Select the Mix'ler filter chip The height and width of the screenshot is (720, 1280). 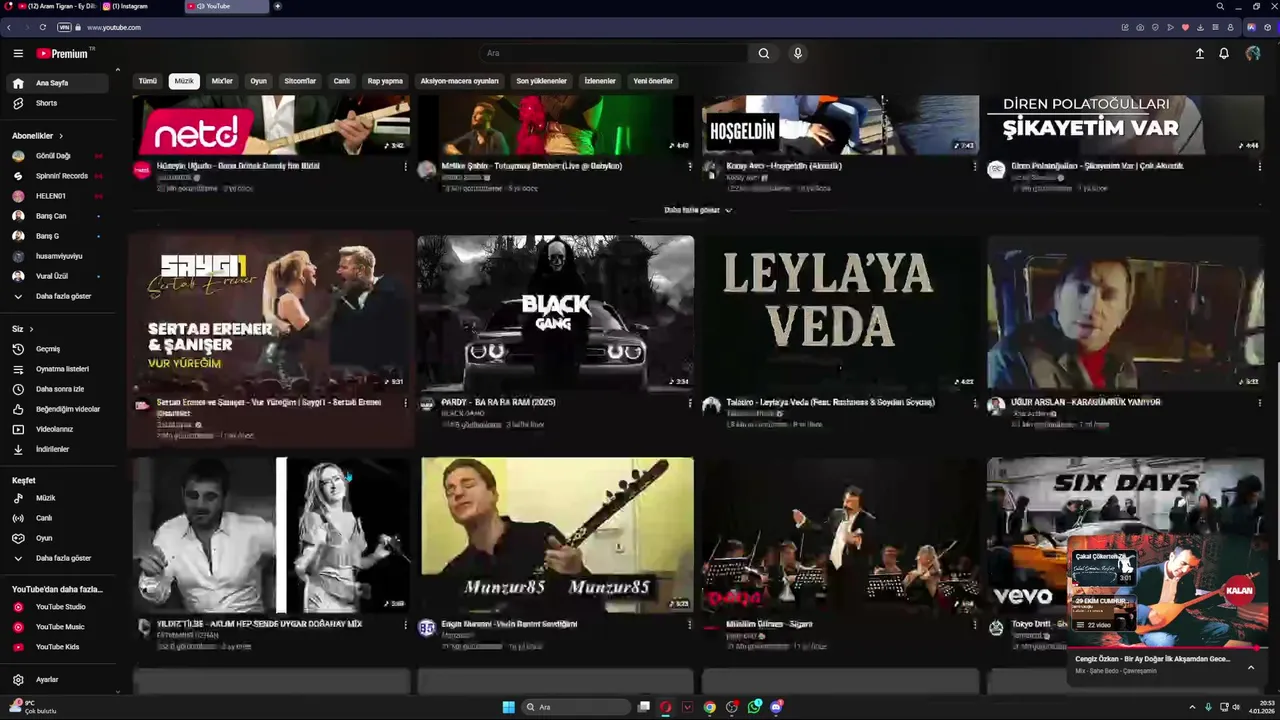click(x=222, y=81)
